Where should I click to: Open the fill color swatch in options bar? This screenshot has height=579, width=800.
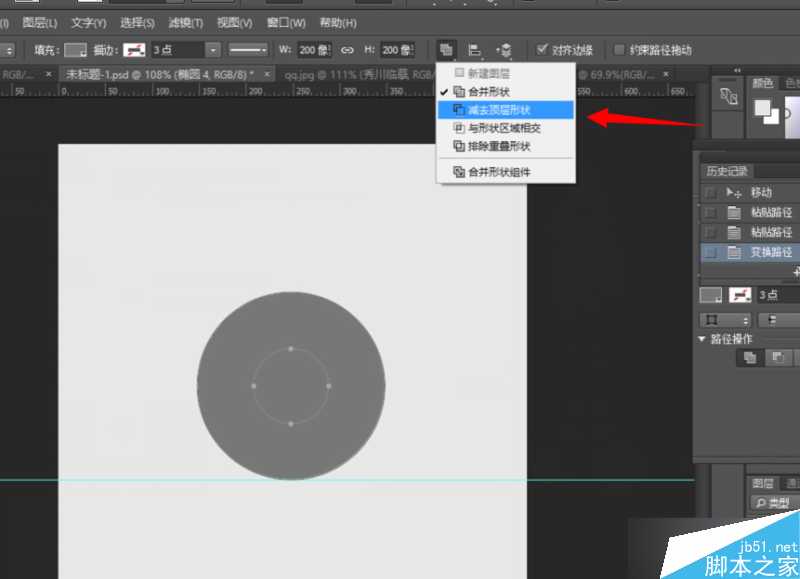pos(76,49)
